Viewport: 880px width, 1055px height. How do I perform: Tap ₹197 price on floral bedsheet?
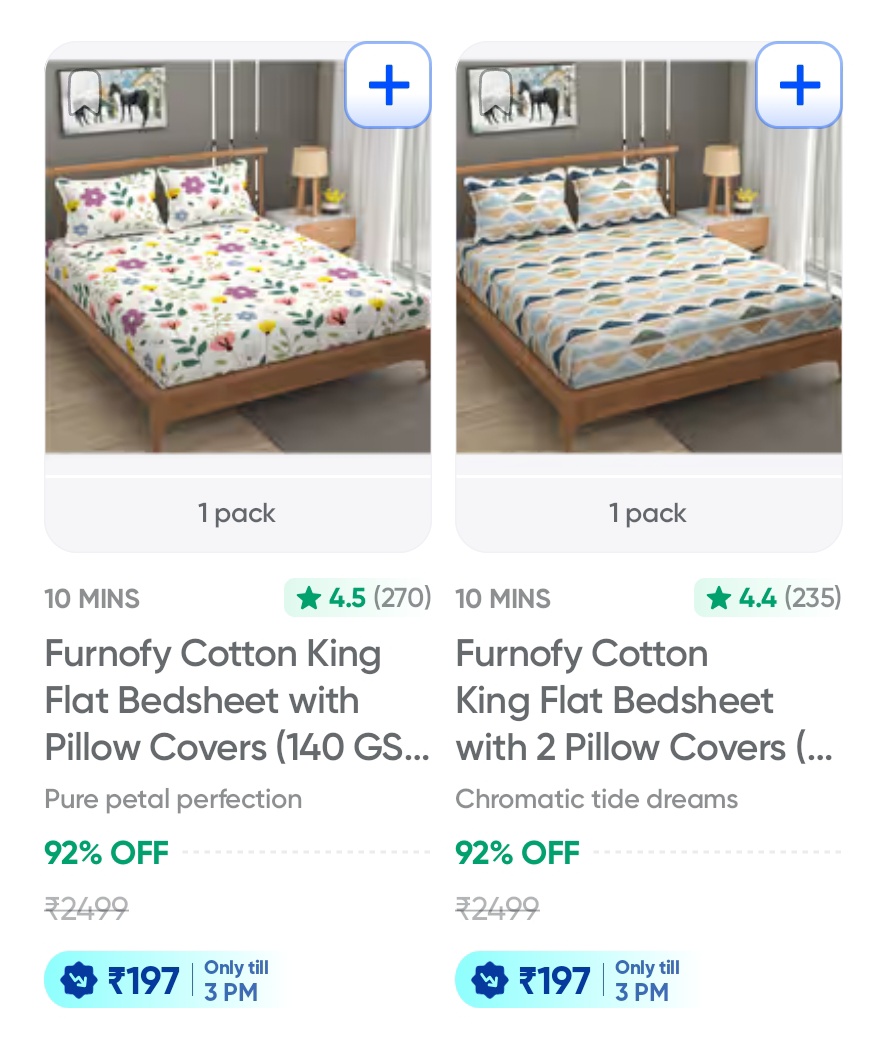144,980
